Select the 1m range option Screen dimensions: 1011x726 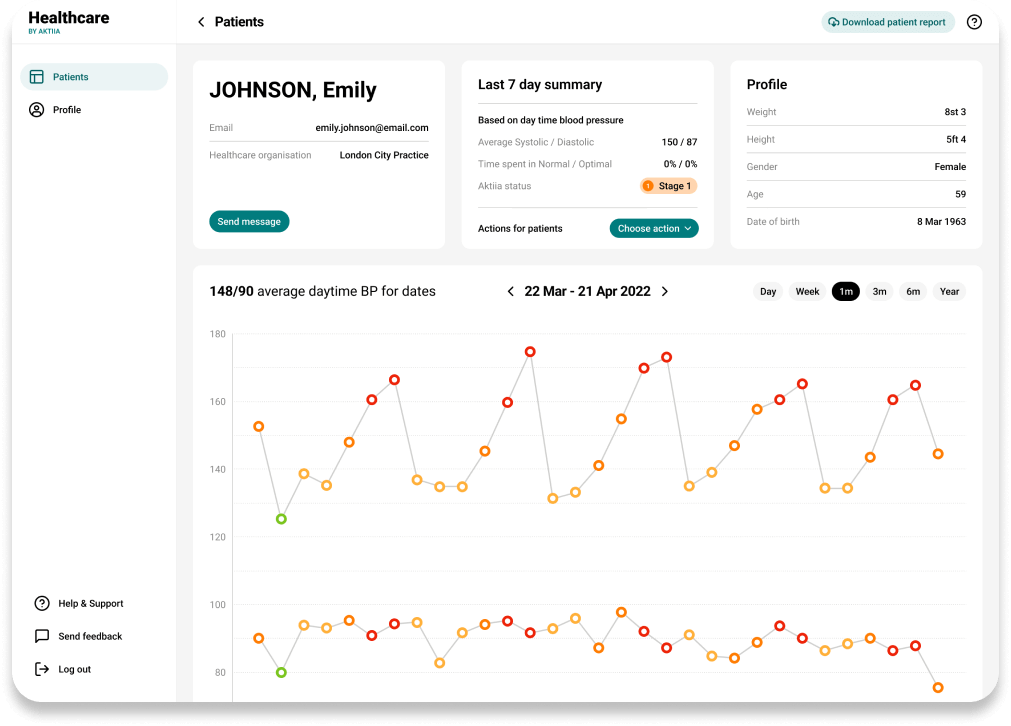[x=846, y=291]
